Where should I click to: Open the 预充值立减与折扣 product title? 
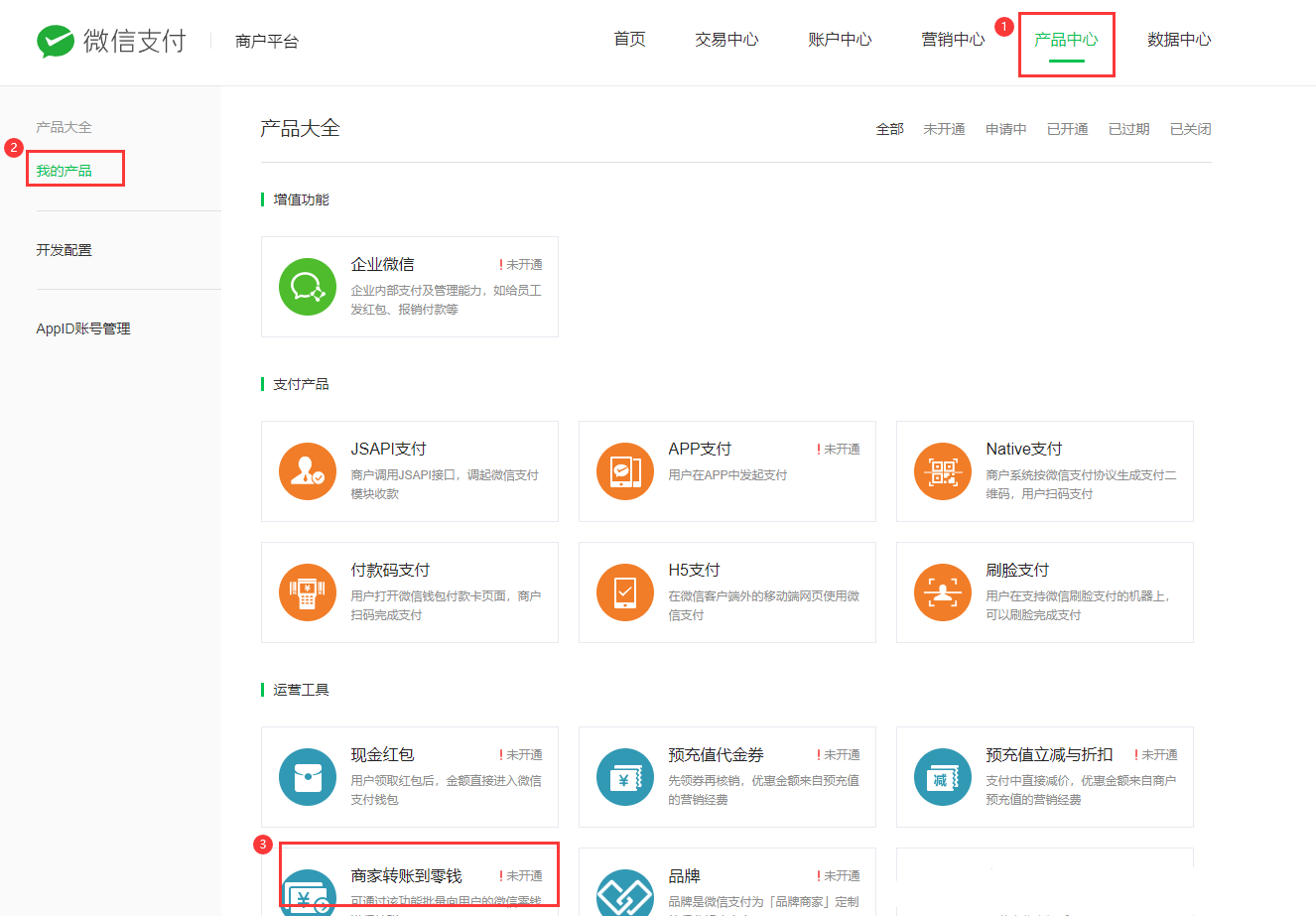coord(1050,754)
